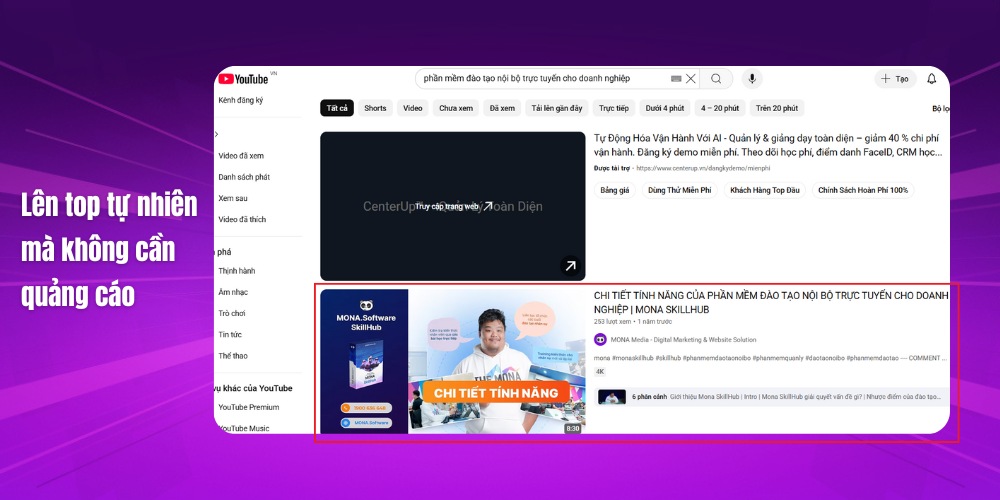
Task: Select the Tất cả filter chip
Action: (337, 108)
